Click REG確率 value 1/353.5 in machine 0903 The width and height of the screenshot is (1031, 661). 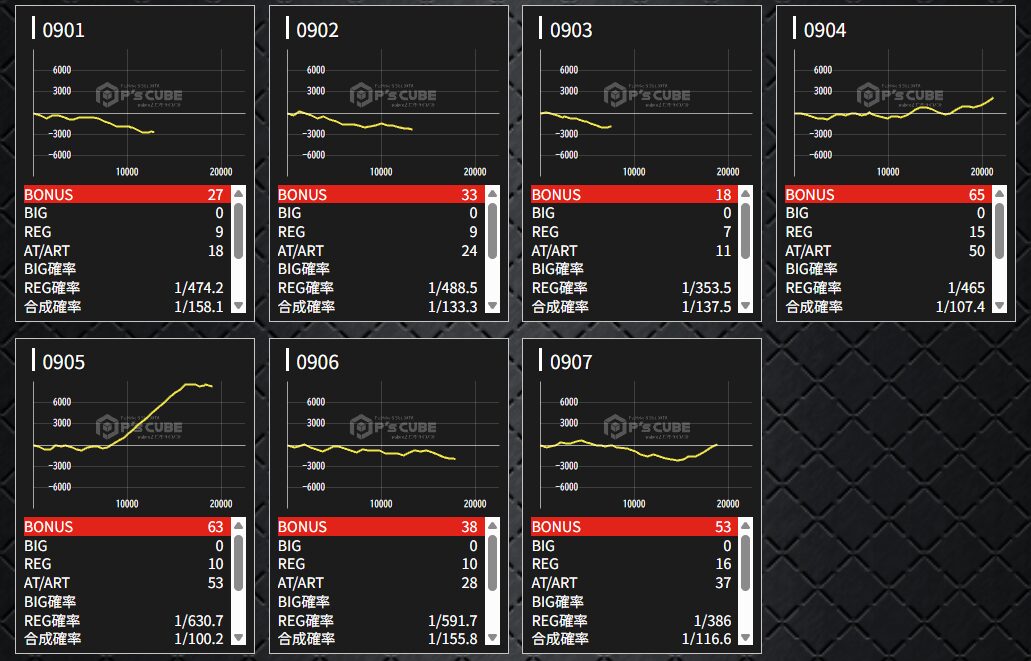coord(706,288)
